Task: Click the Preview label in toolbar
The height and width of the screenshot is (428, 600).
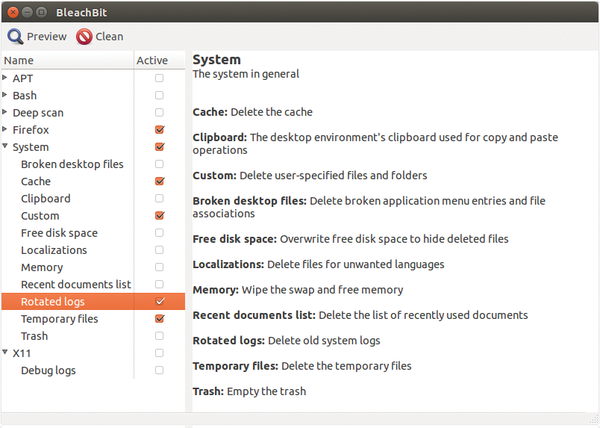Action: point(47,36)
